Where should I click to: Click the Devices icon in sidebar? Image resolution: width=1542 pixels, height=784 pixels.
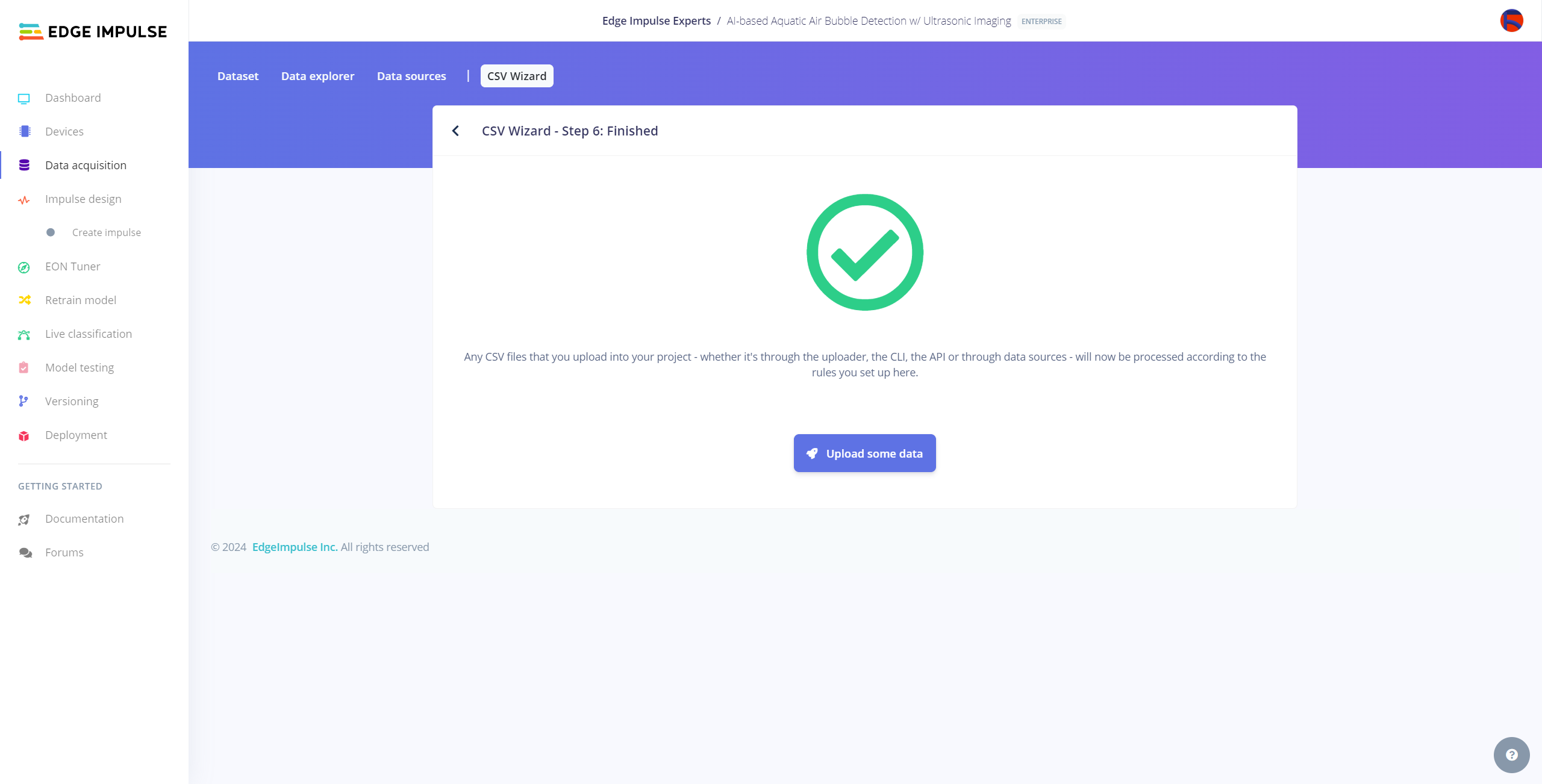pos(24,131)
